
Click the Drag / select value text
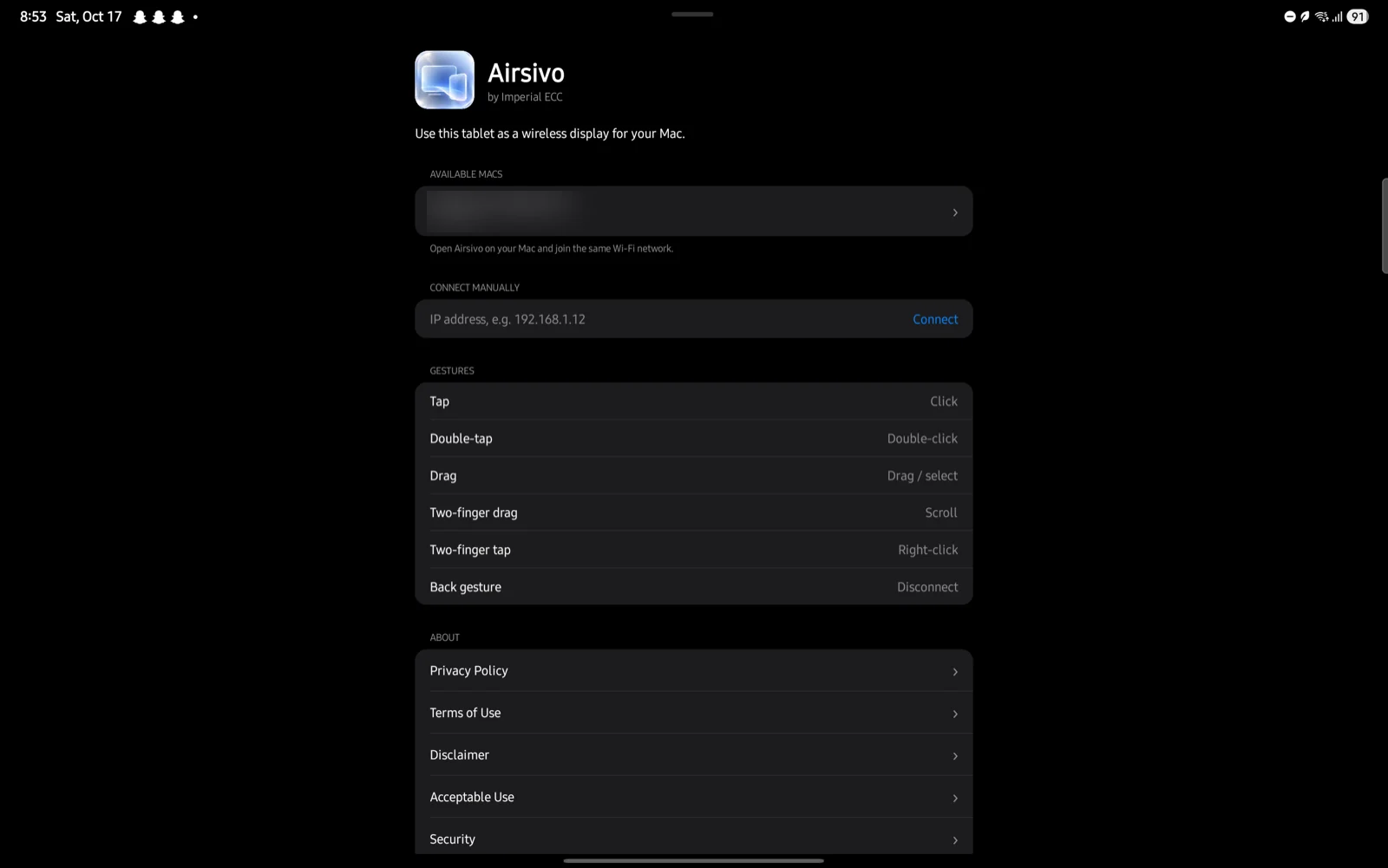(922, 476)
